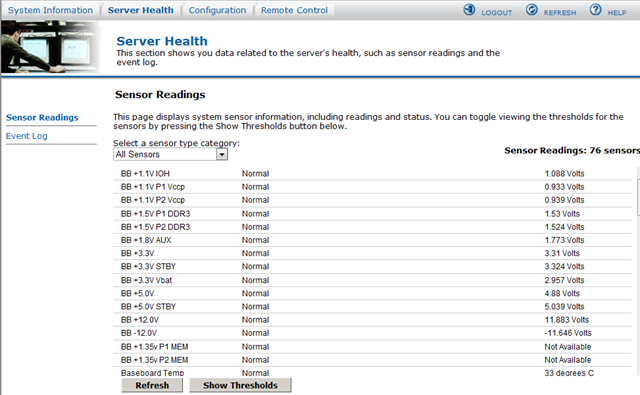Click the Logout icon
The image size is (640, 395).
tap(469, 9)
